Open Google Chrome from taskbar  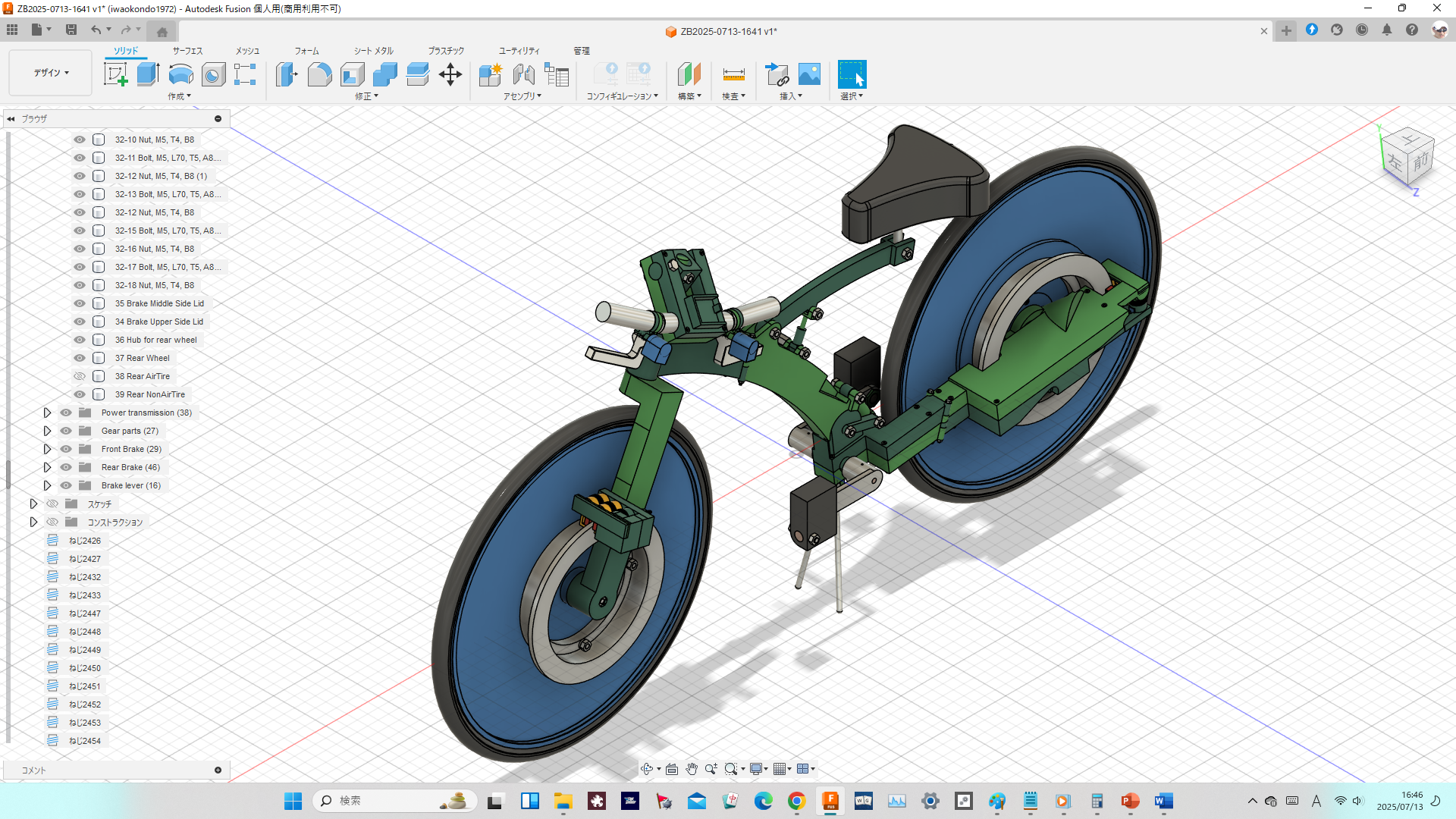click(796, 801)
